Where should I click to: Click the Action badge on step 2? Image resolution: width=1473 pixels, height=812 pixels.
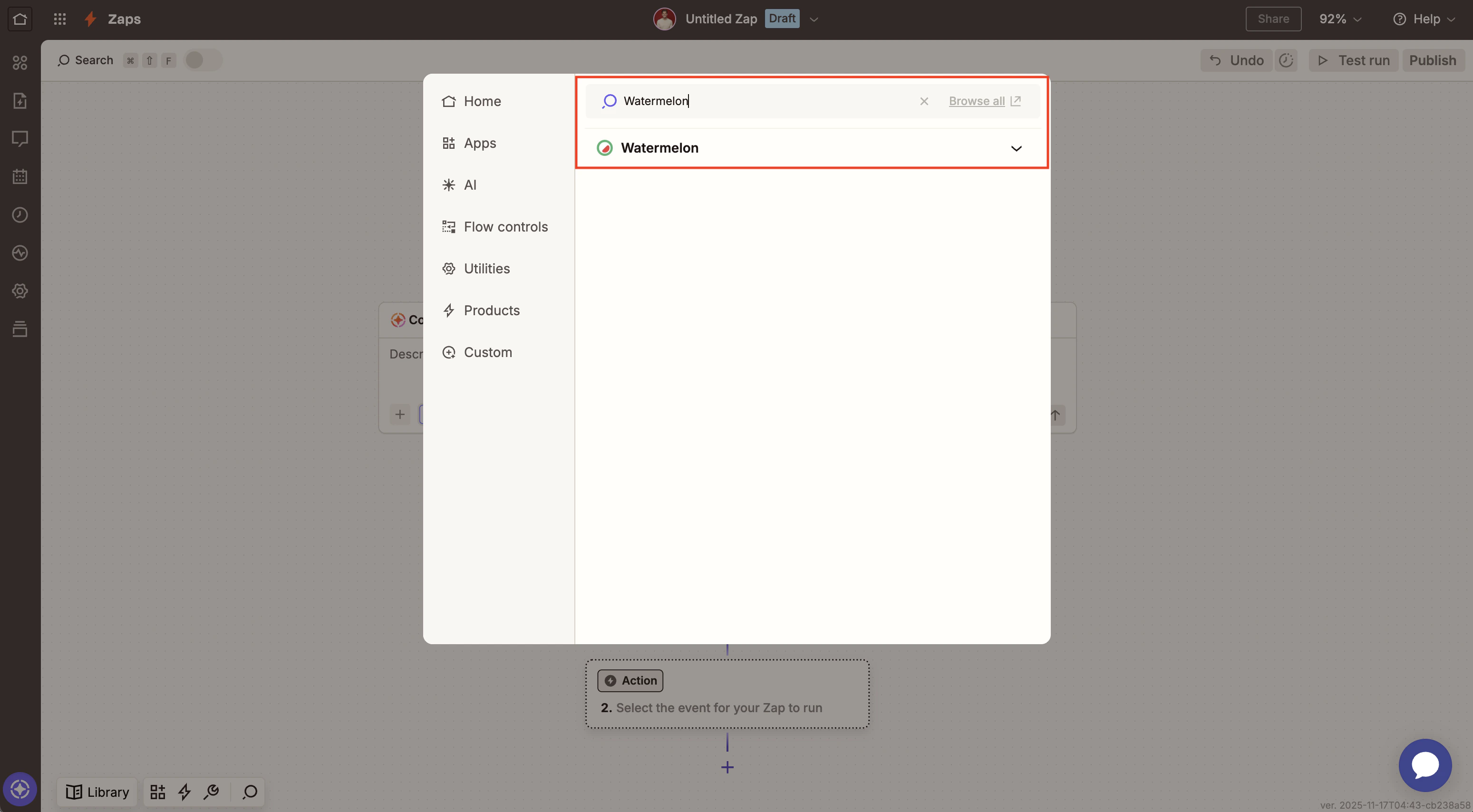tap(630, 680)
